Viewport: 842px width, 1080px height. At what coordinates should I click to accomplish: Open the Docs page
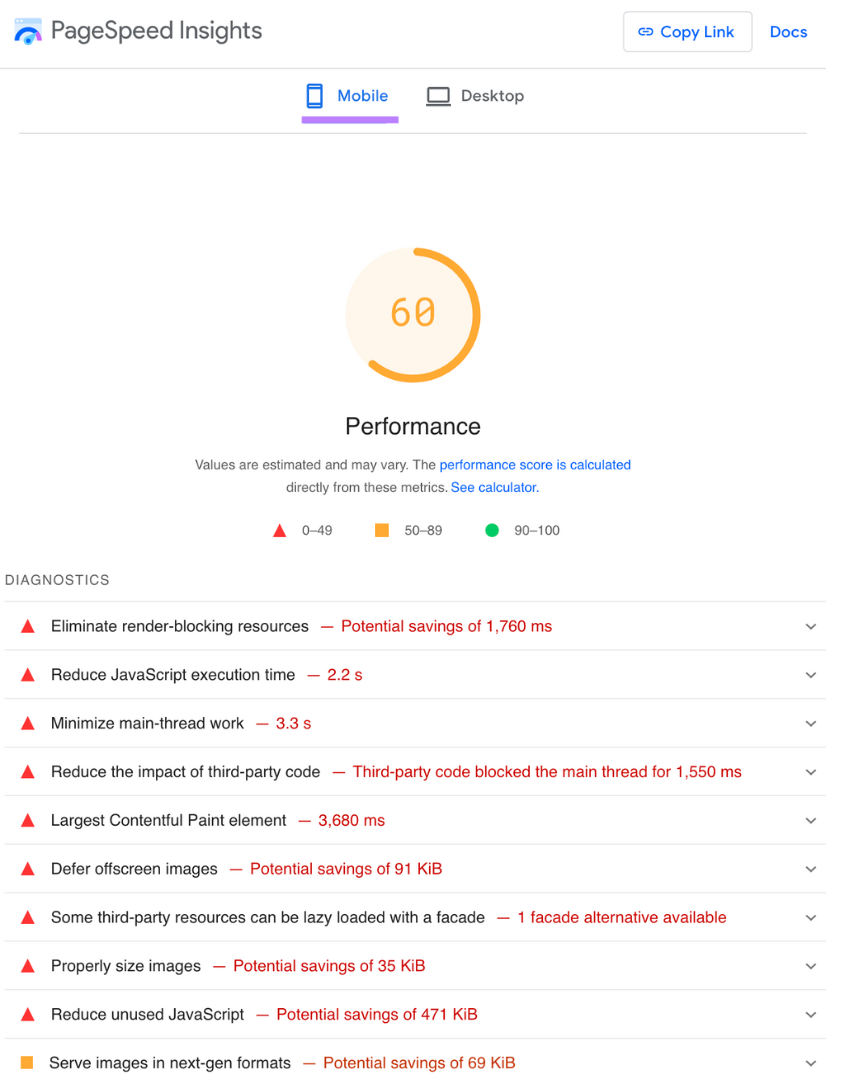[x=789, y=31]
